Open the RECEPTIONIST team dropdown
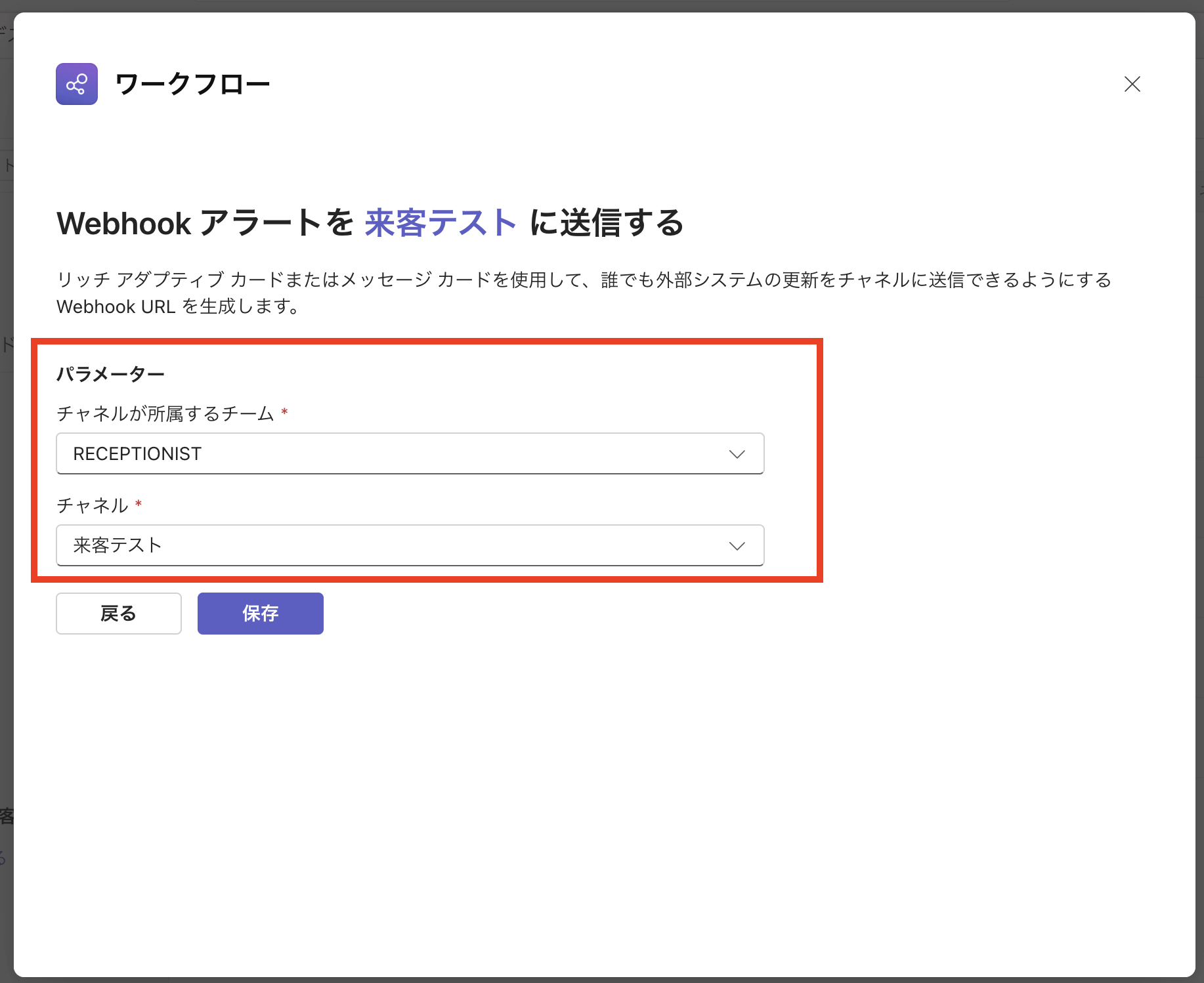The image size is (1204, 983). point(394,453)
